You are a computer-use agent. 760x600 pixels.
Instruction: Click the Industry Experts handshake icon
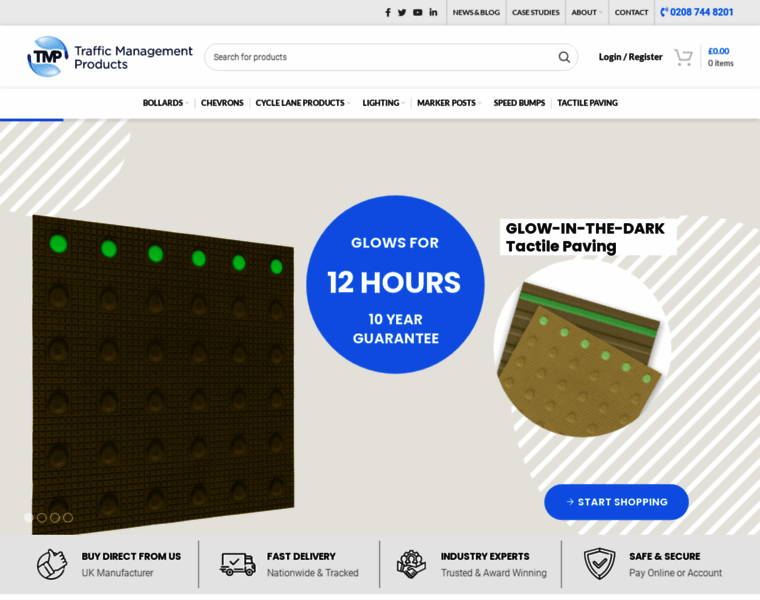(411, 564)
